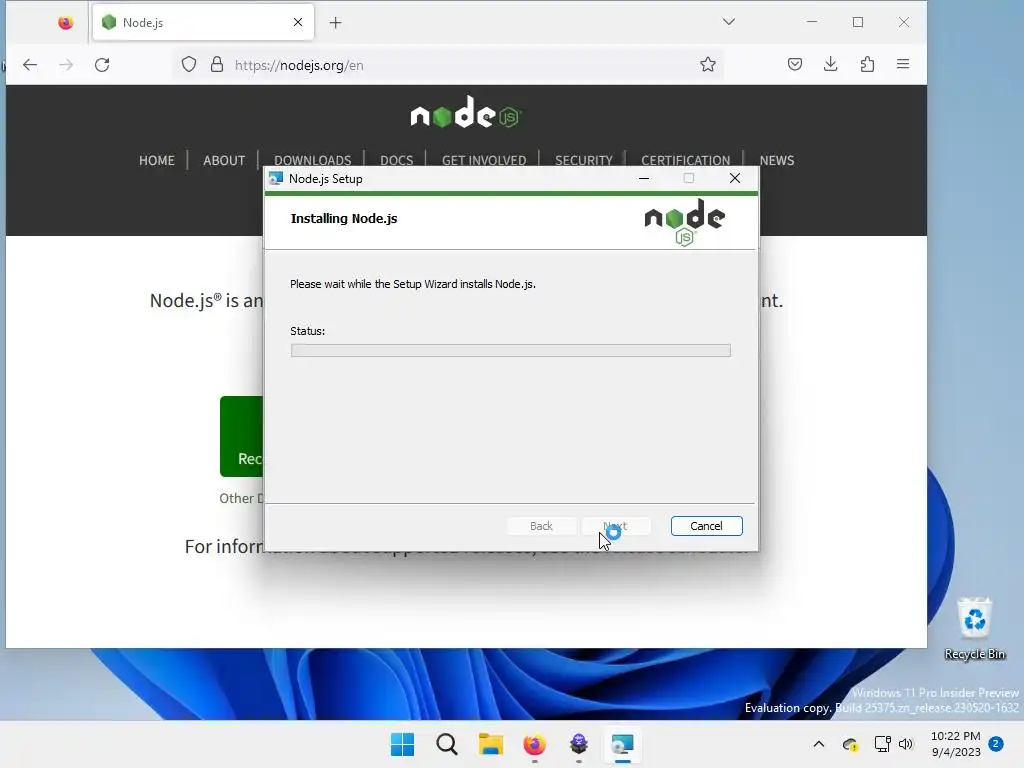
Task: Bookmark this page with the star
Action: tap(708, 65)
